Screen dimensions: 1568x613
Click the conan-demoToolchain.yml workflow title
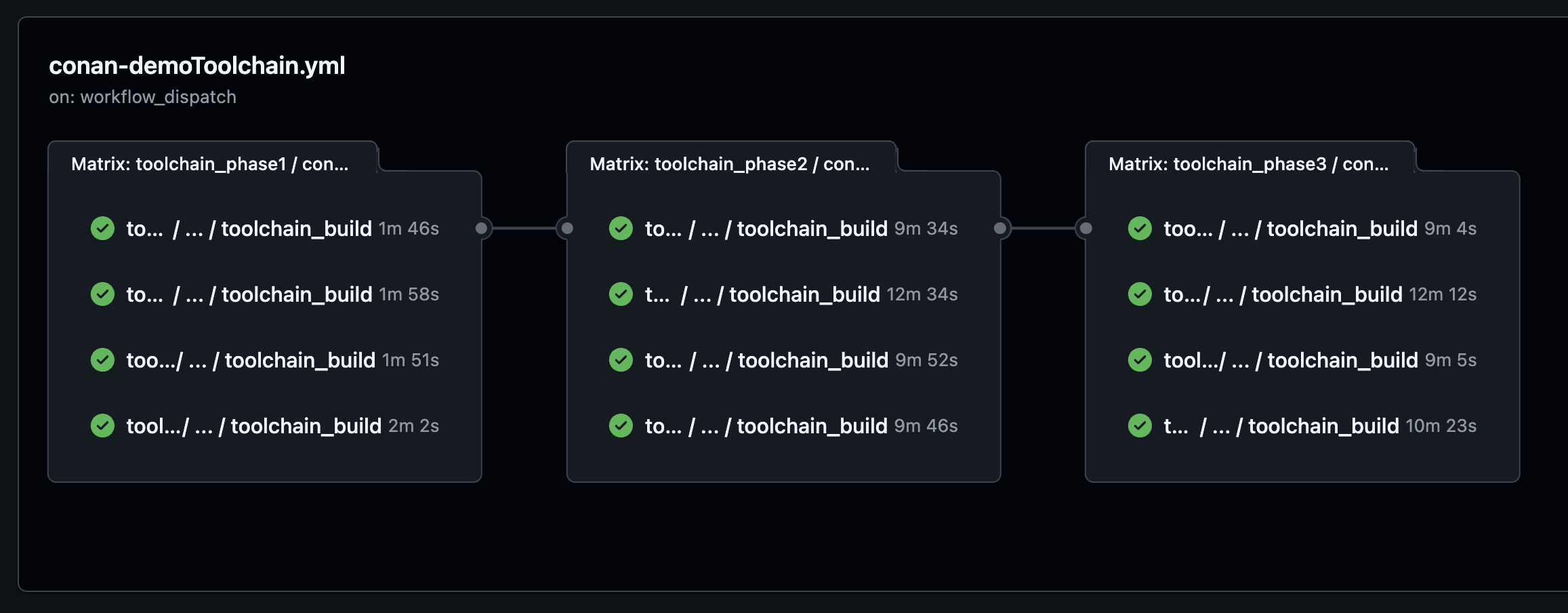pos(197,66)
